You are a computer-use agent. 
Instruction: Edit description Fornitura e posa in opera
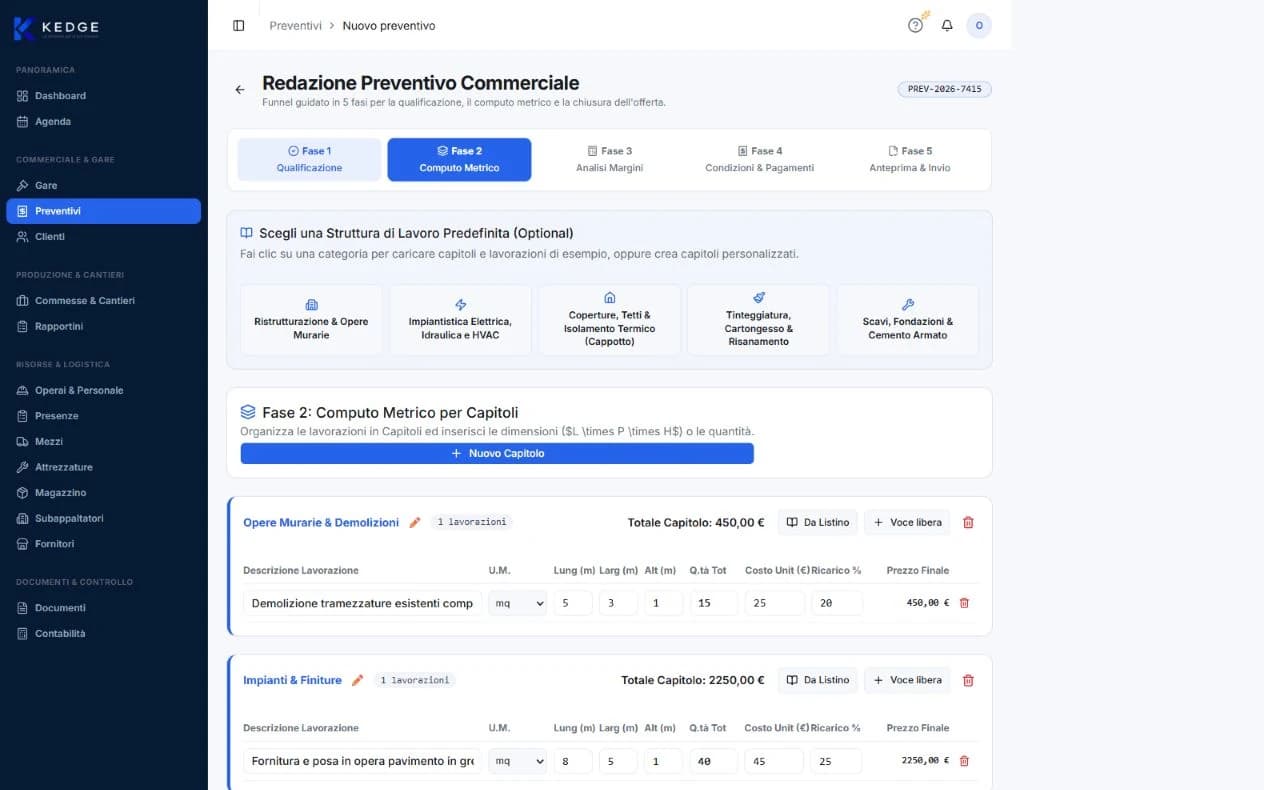(363, 761)
